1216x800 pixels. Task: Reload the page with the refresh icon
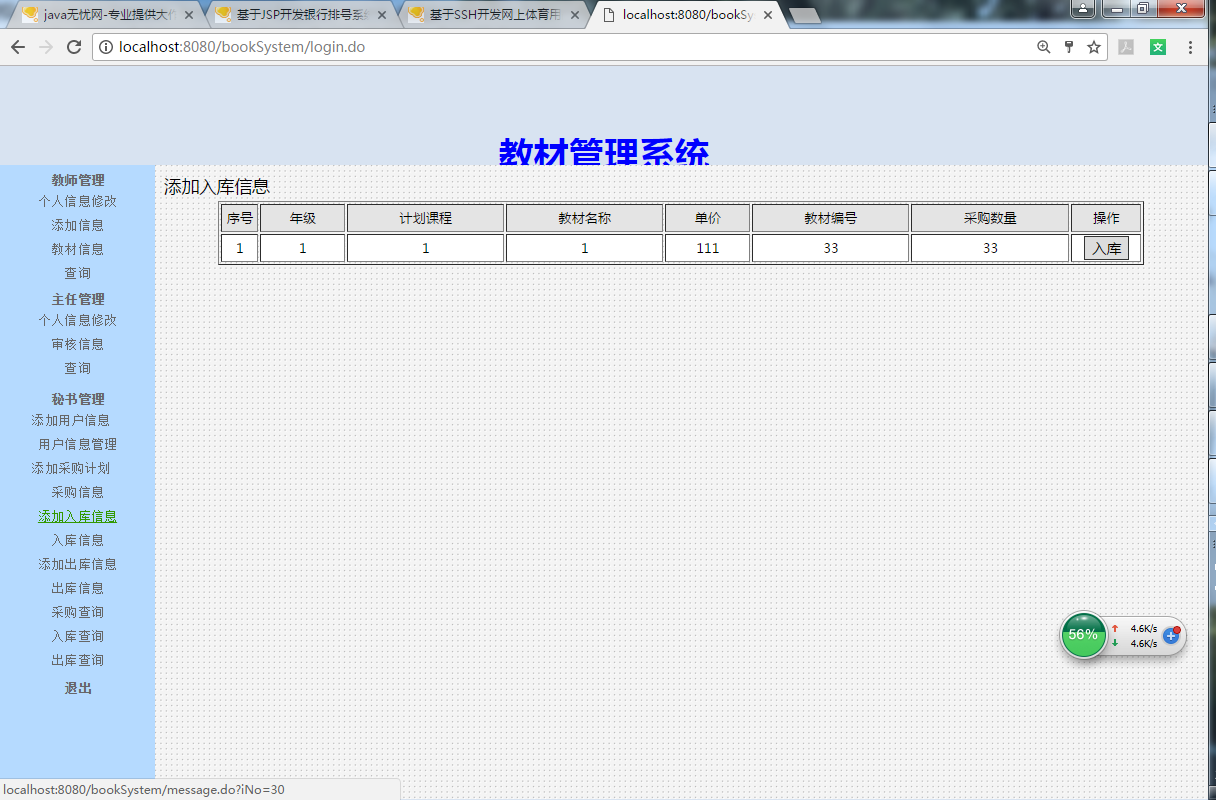point(74,47)
